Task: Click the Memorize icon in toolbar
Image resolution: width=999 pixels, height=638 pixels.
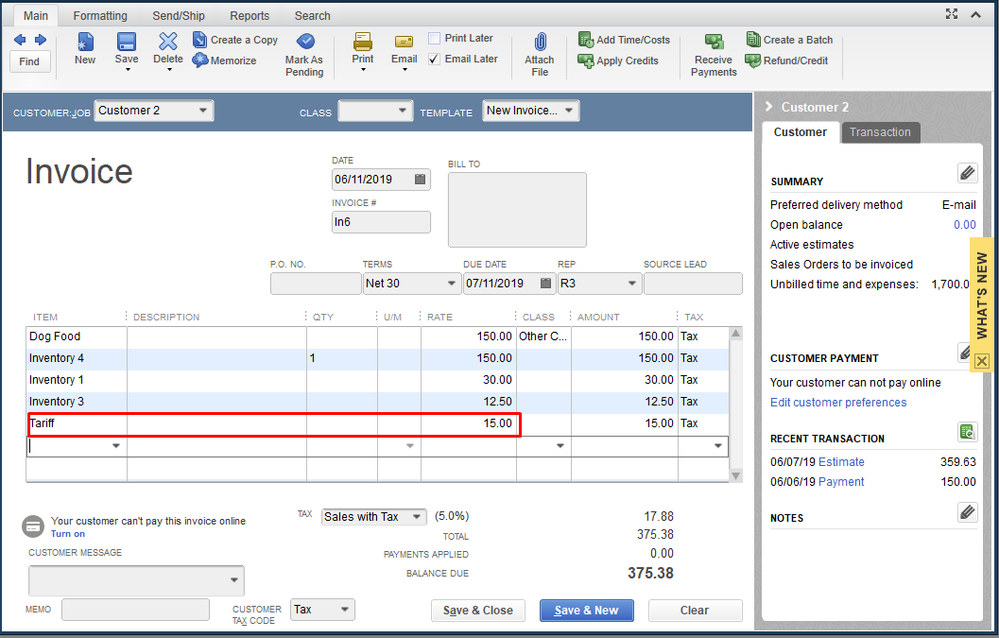Action: pyautogui.click(x=200, y=61)
